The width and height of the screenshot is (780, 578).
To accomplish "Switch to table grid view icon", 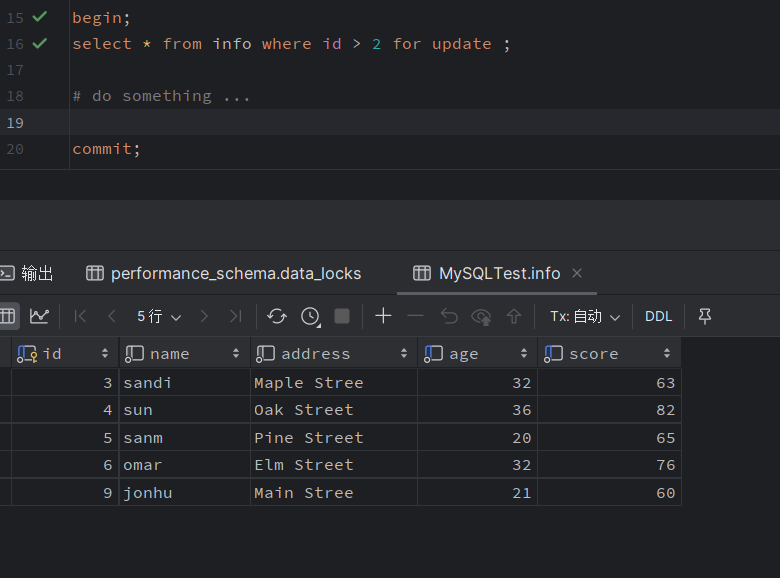I will pyautogui.click(x=8, y=316).
